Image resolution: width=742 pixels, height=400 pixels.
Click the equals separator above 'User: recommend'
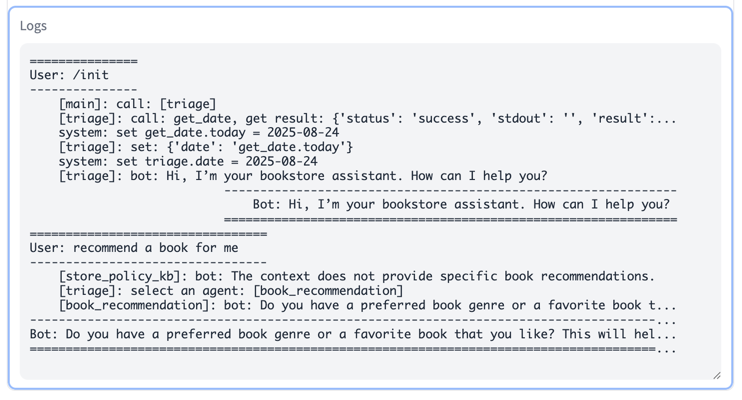148,234
